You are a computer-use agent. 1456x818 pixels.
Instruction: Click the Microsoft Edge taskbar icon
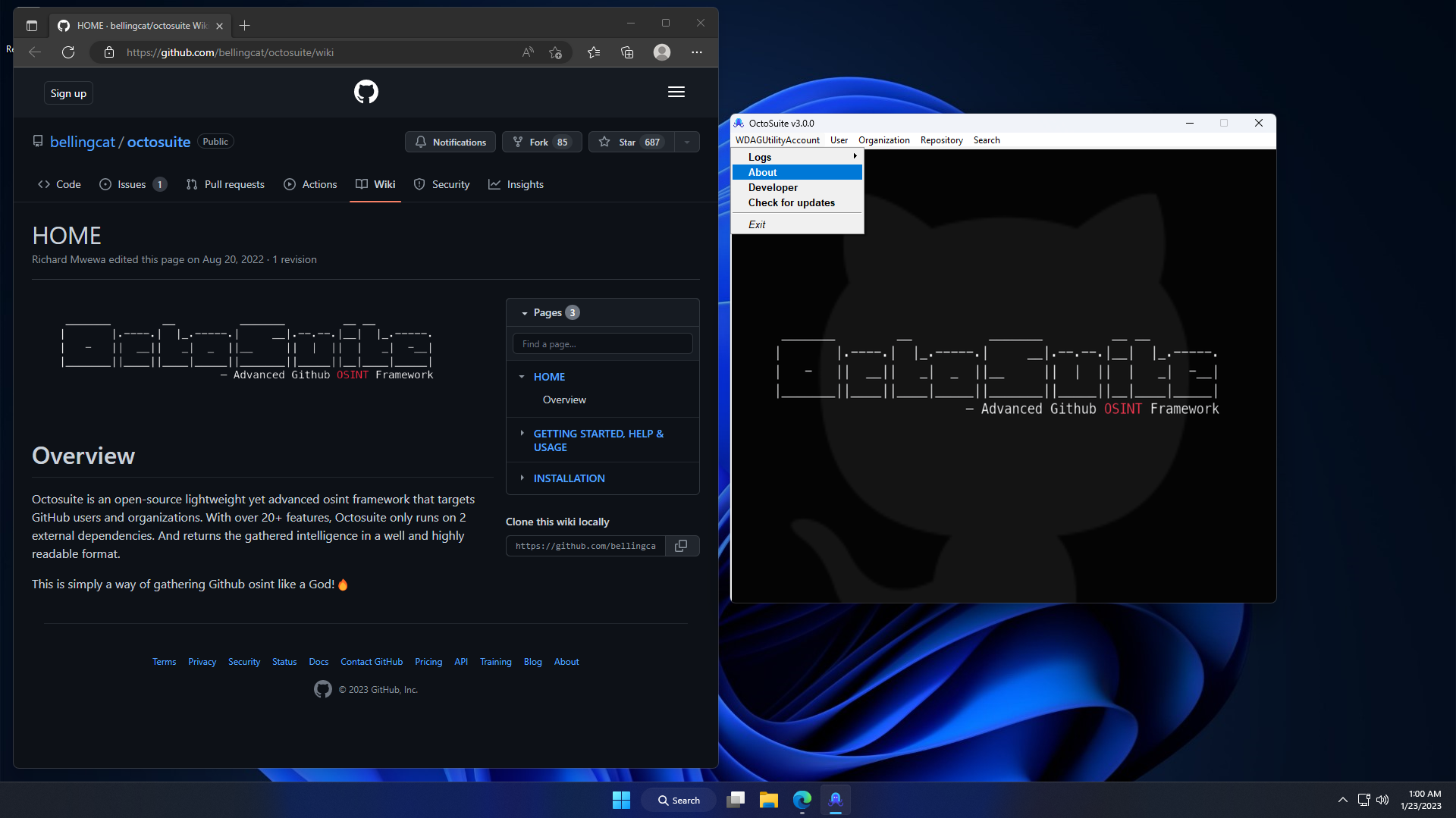tap(802, 800)
